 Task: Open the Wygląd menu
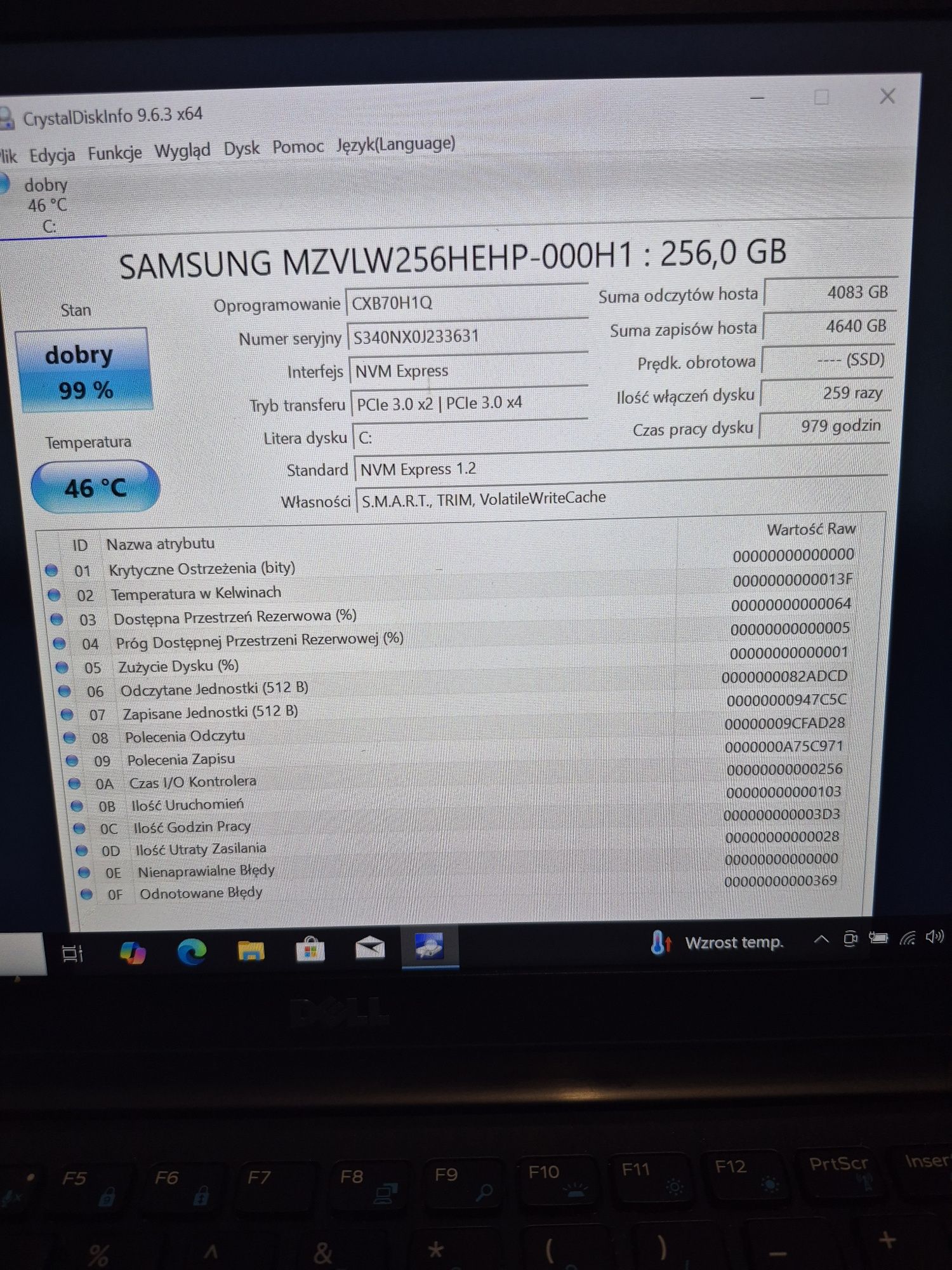182,150
